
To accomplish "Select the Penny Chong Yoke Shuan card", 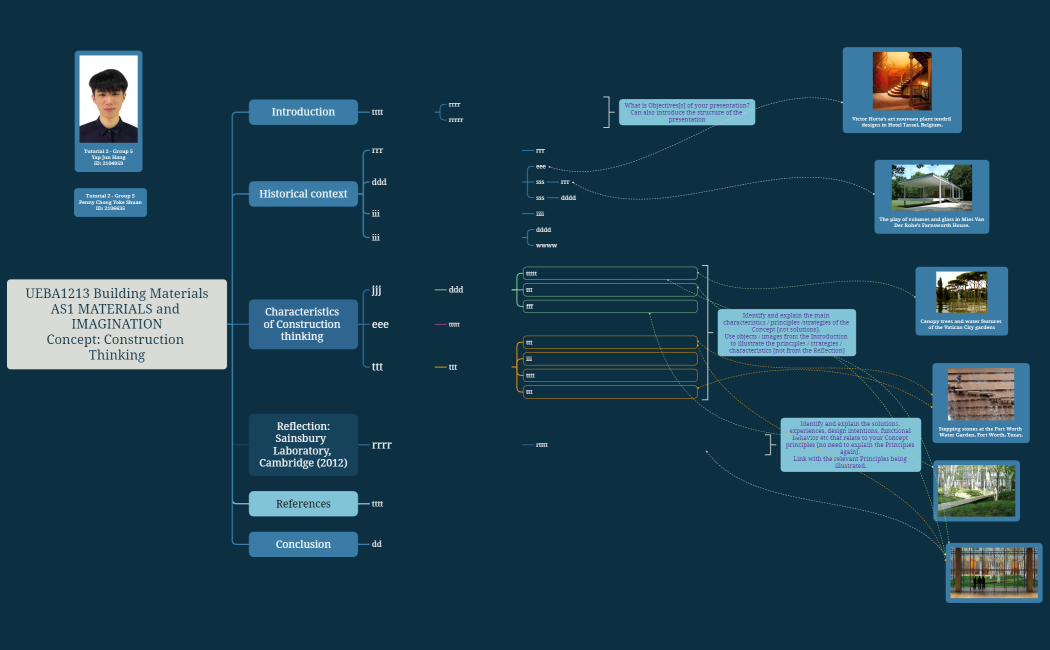I will pyautogui.click(x=110, y=202).
